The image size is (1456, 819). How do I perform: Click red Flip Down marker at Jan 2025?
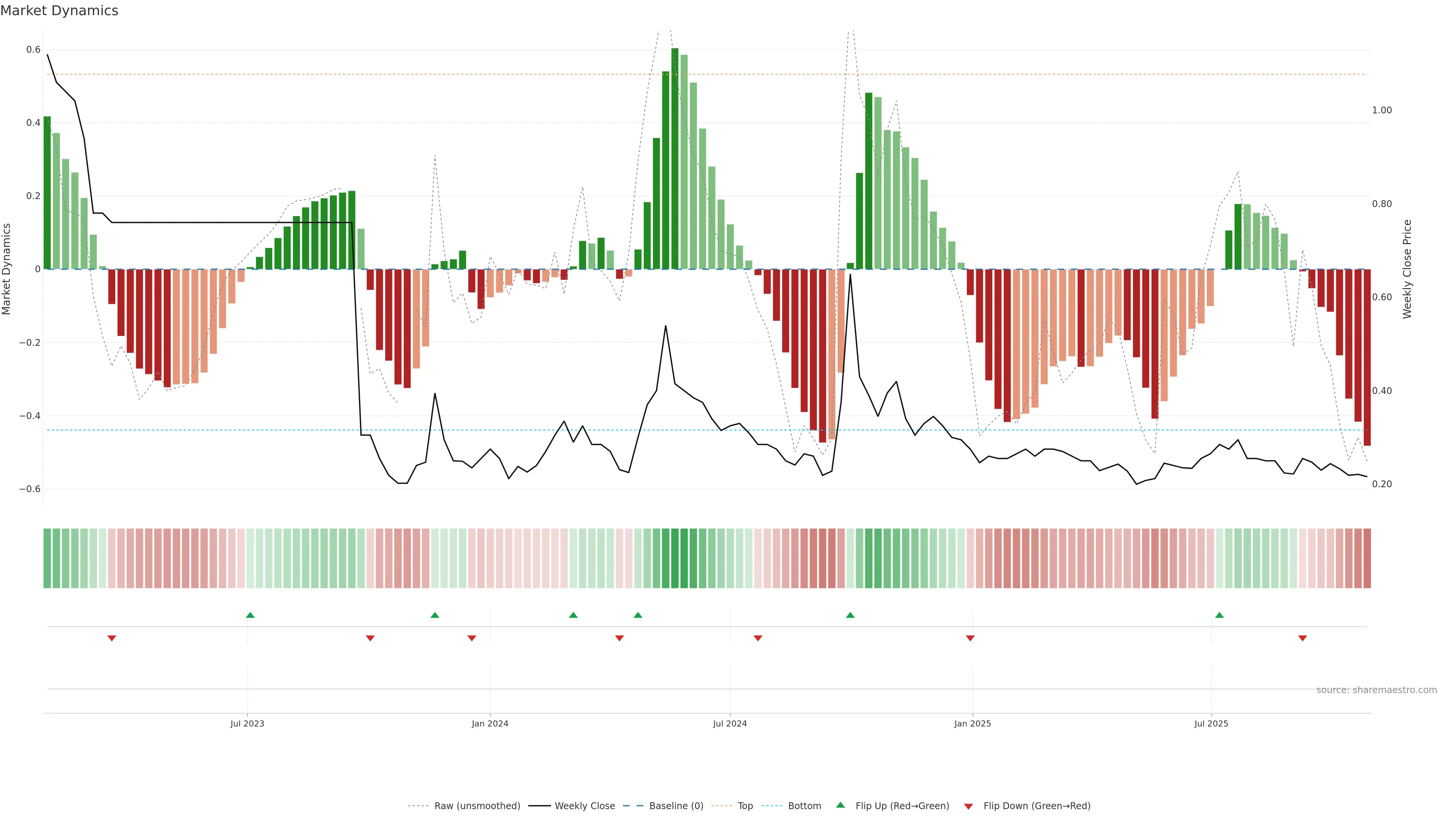970,638
